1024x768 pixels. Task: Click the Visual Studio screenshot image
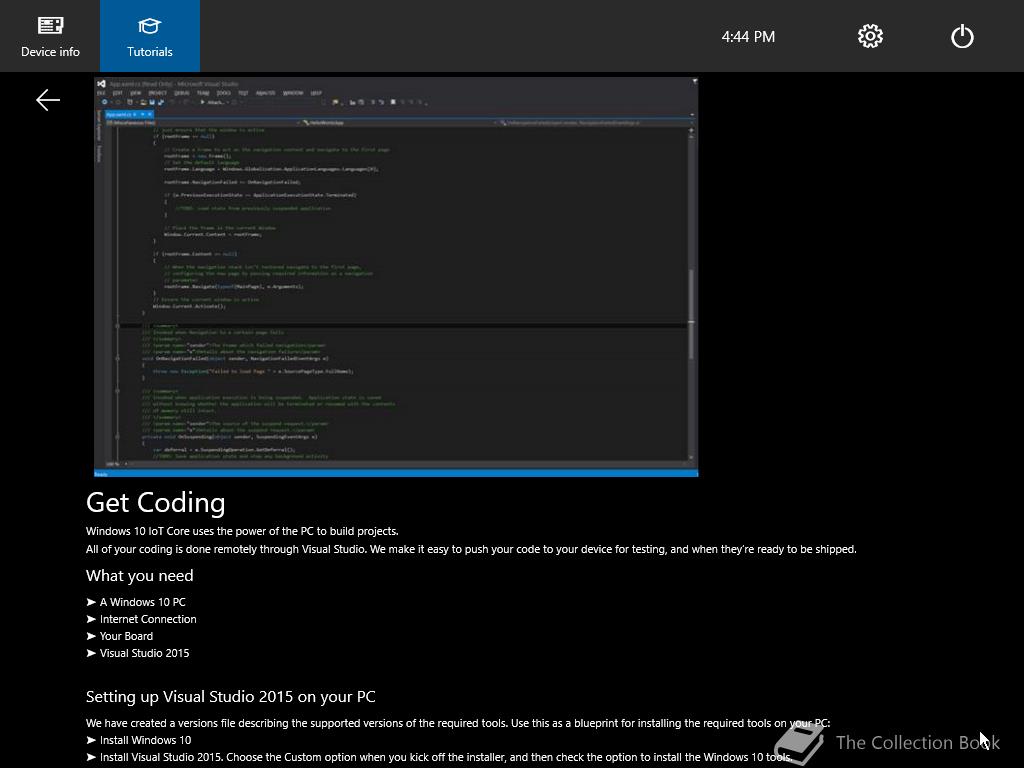pyautogui.click(x=396, y=277)
